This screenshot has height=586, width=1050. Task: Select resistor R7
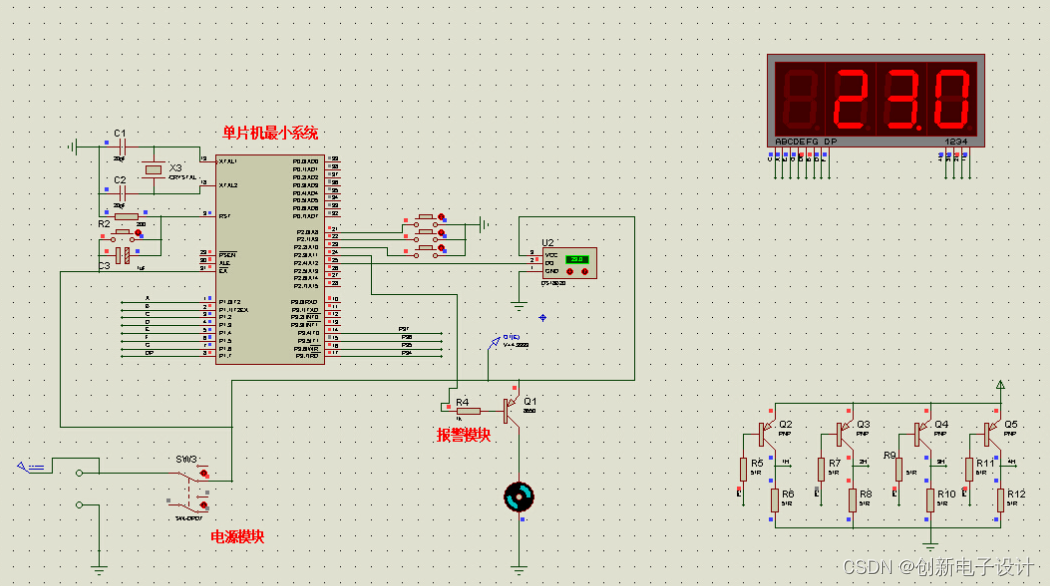(821, 469)
